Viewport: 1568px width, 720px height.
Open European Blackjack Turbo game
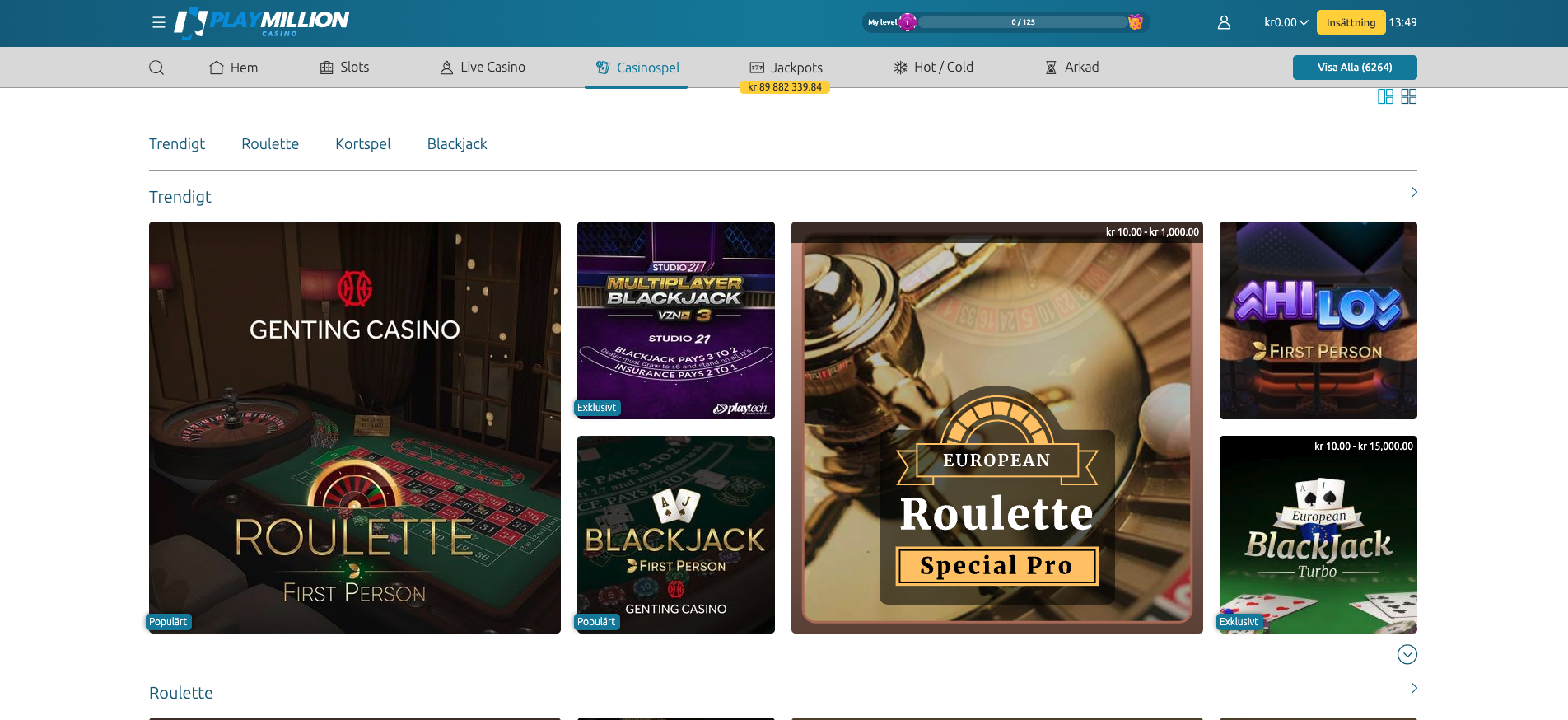1318,535
